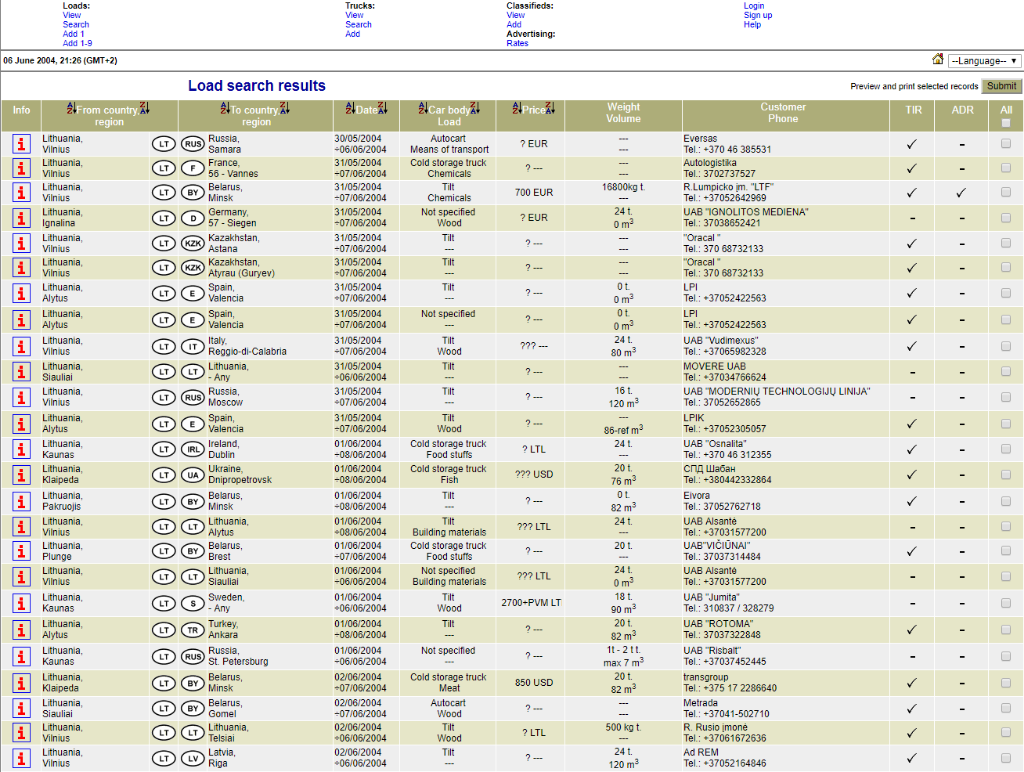Check the R.Lumpicko LTF row checkbox
Screen dimensions: 1024x772
pyautogui.click(x=1006, y=192)
